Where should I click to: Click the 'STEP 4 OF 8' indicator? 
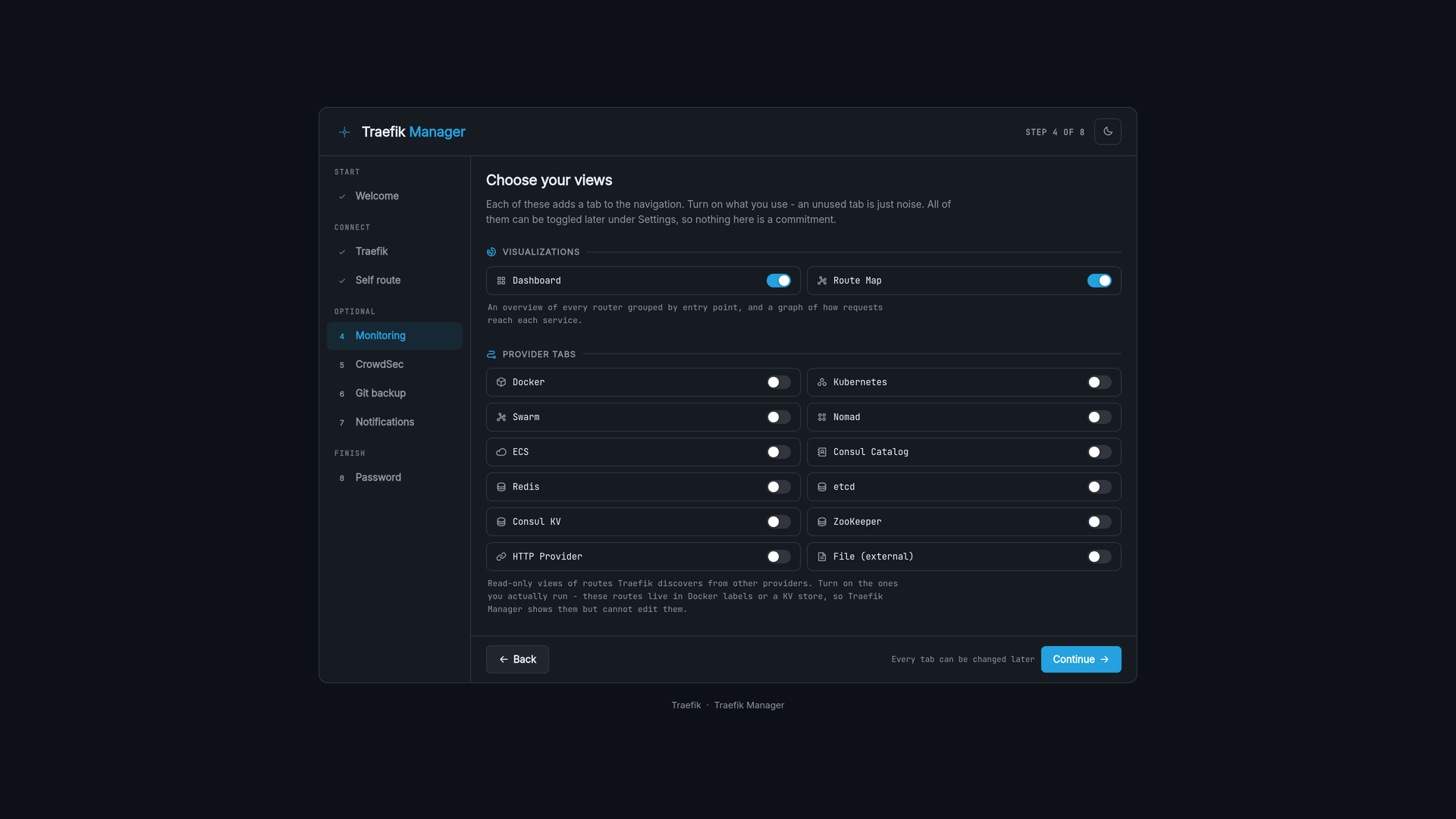(x=1055, y=132)
